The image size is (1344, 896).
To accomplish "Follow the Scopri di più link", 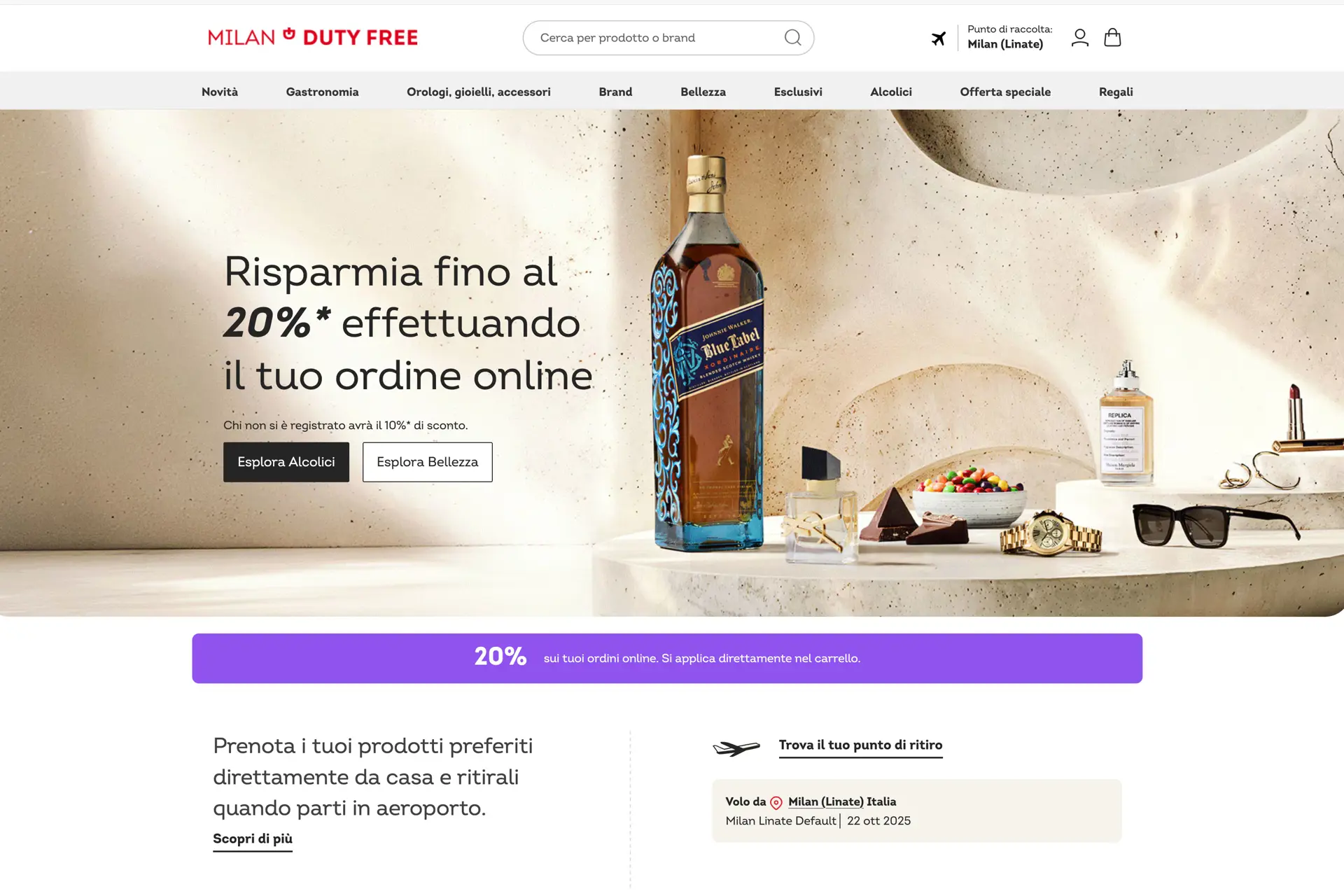I will (253, 839).
